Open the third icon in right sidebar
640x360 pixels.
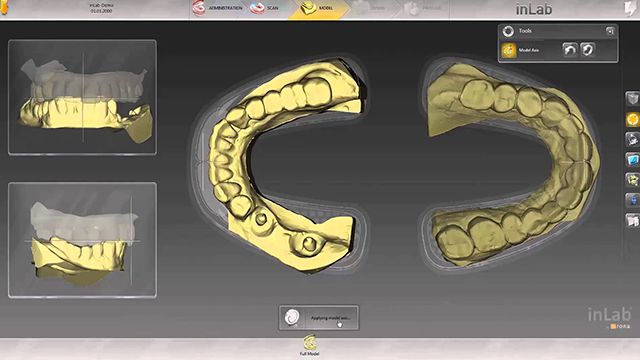click(632, 140)
